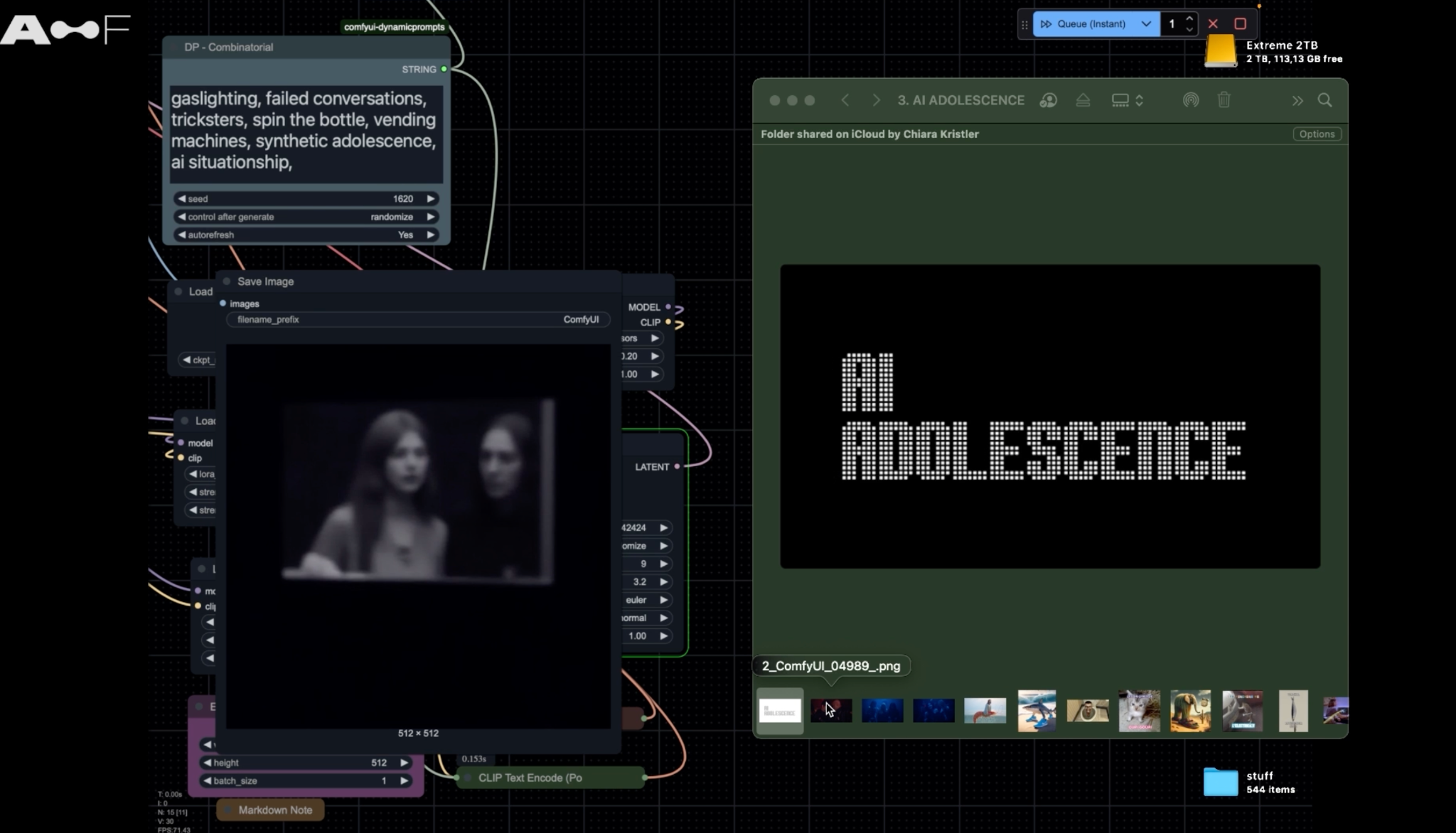Select the Extreme 2TB drive on desktop
This screenshot has width=1456, height=833.
(1221, 51)
